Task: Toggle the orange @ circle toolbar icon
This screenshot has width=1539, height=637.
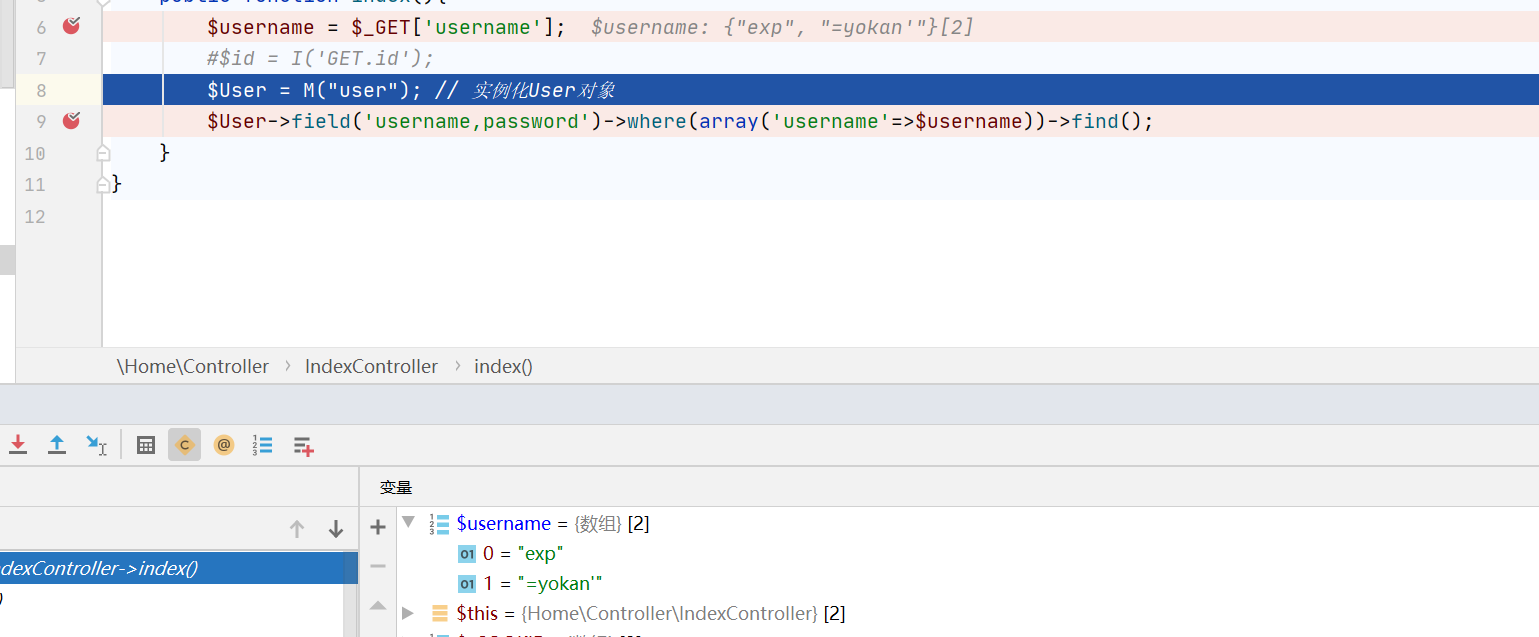Action: [224, 445]
